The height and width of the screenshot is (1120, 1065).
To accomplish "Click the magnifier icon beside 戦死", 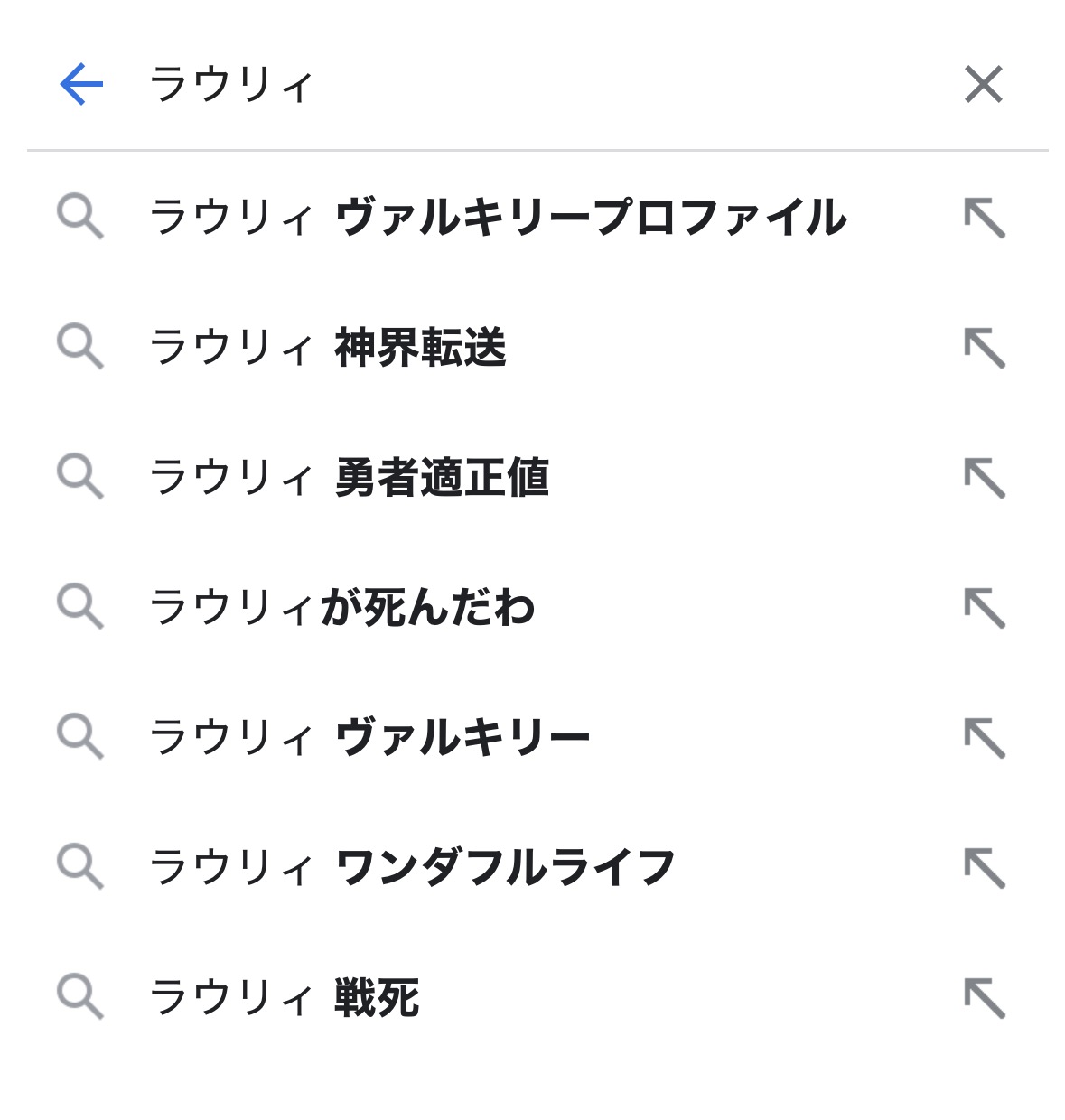I will (80, 998).
